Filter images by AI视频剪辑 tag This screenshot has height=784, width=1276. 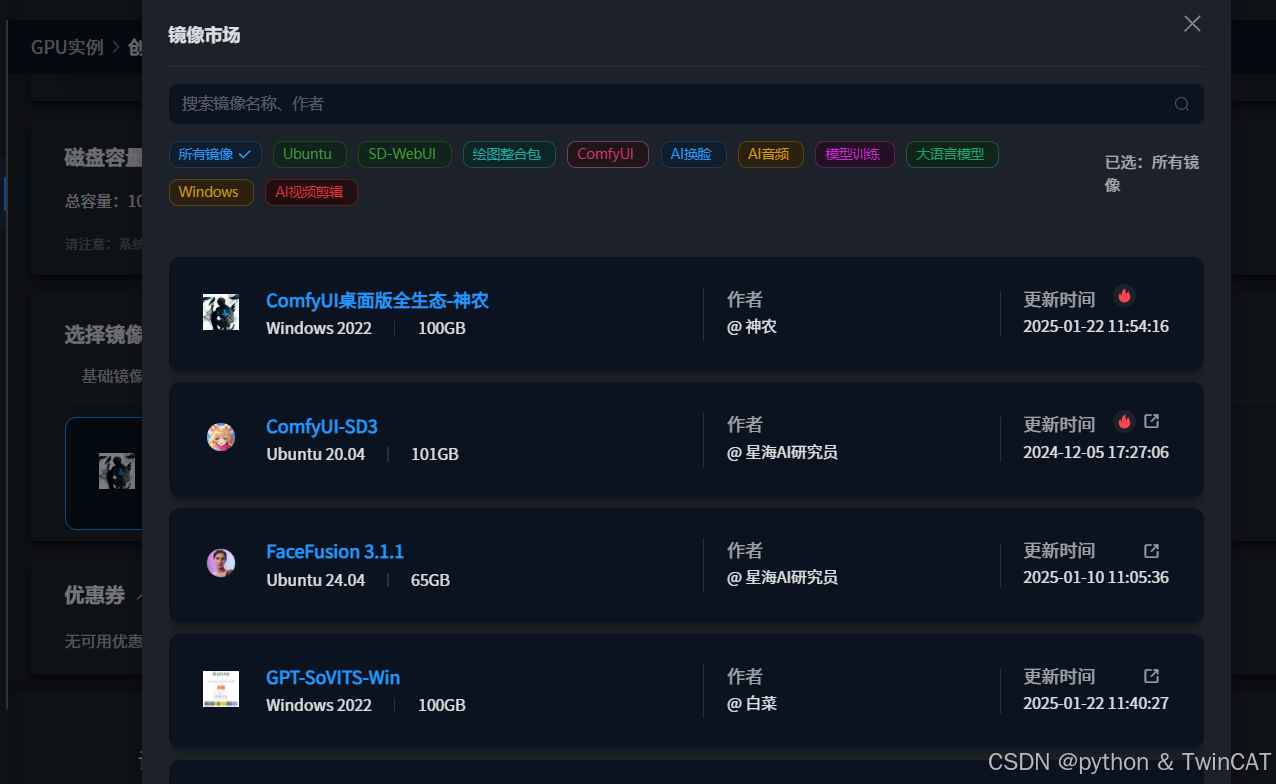click(x=311, y=192)
